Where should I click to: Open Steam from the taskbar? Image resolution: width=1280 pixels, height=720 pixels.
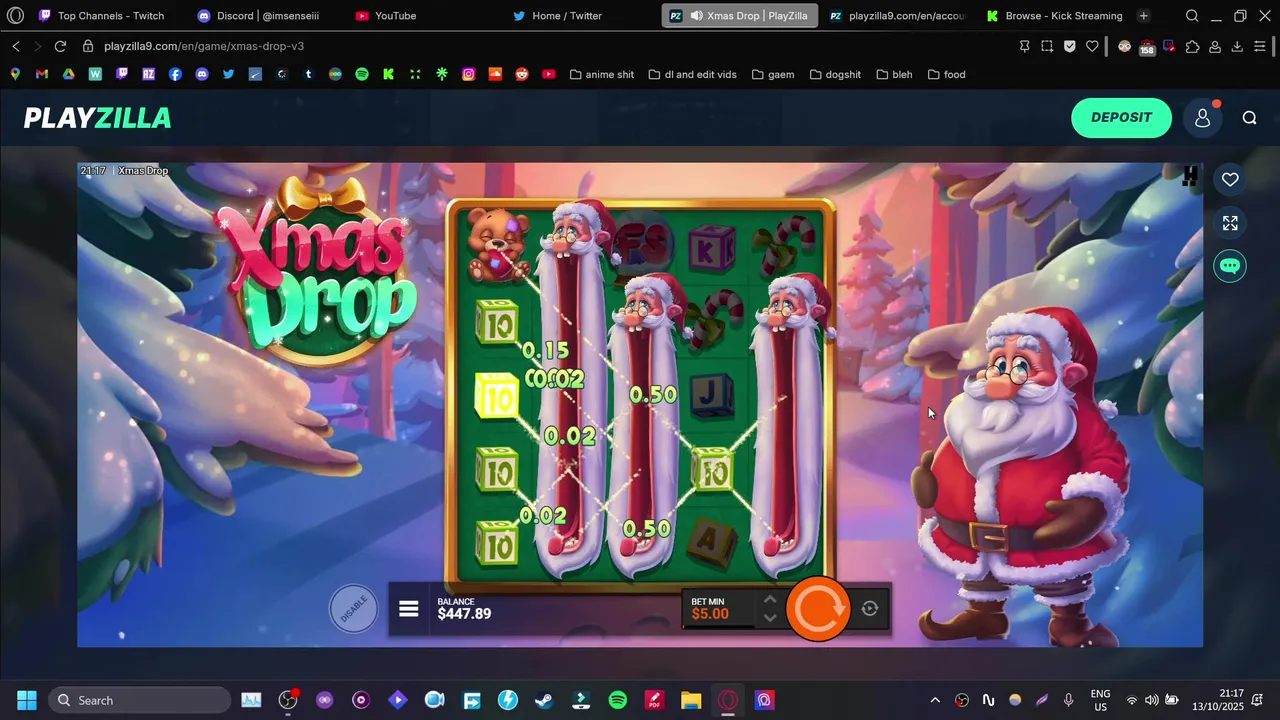pos(544,700)
